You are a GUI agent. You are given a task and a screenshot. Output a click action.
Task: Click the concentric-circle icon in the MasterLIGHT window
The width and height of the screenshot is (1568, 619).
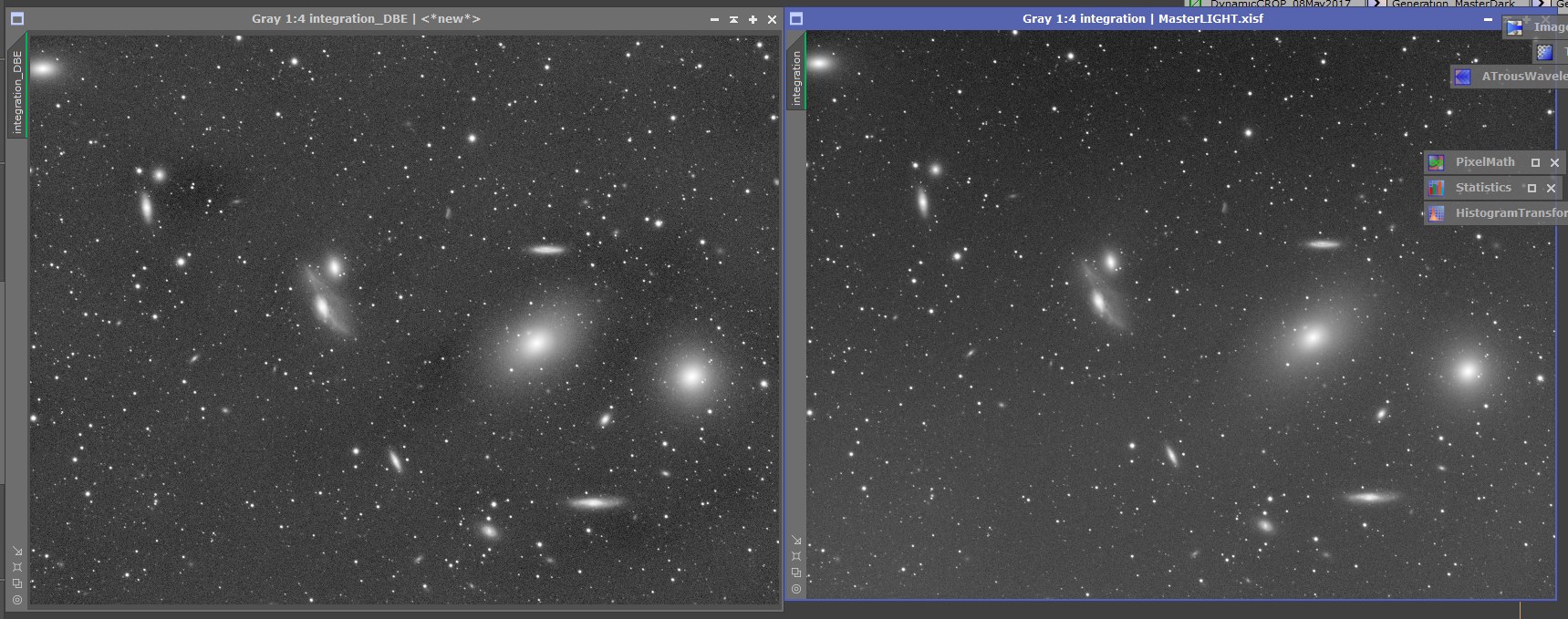[796, 589]
